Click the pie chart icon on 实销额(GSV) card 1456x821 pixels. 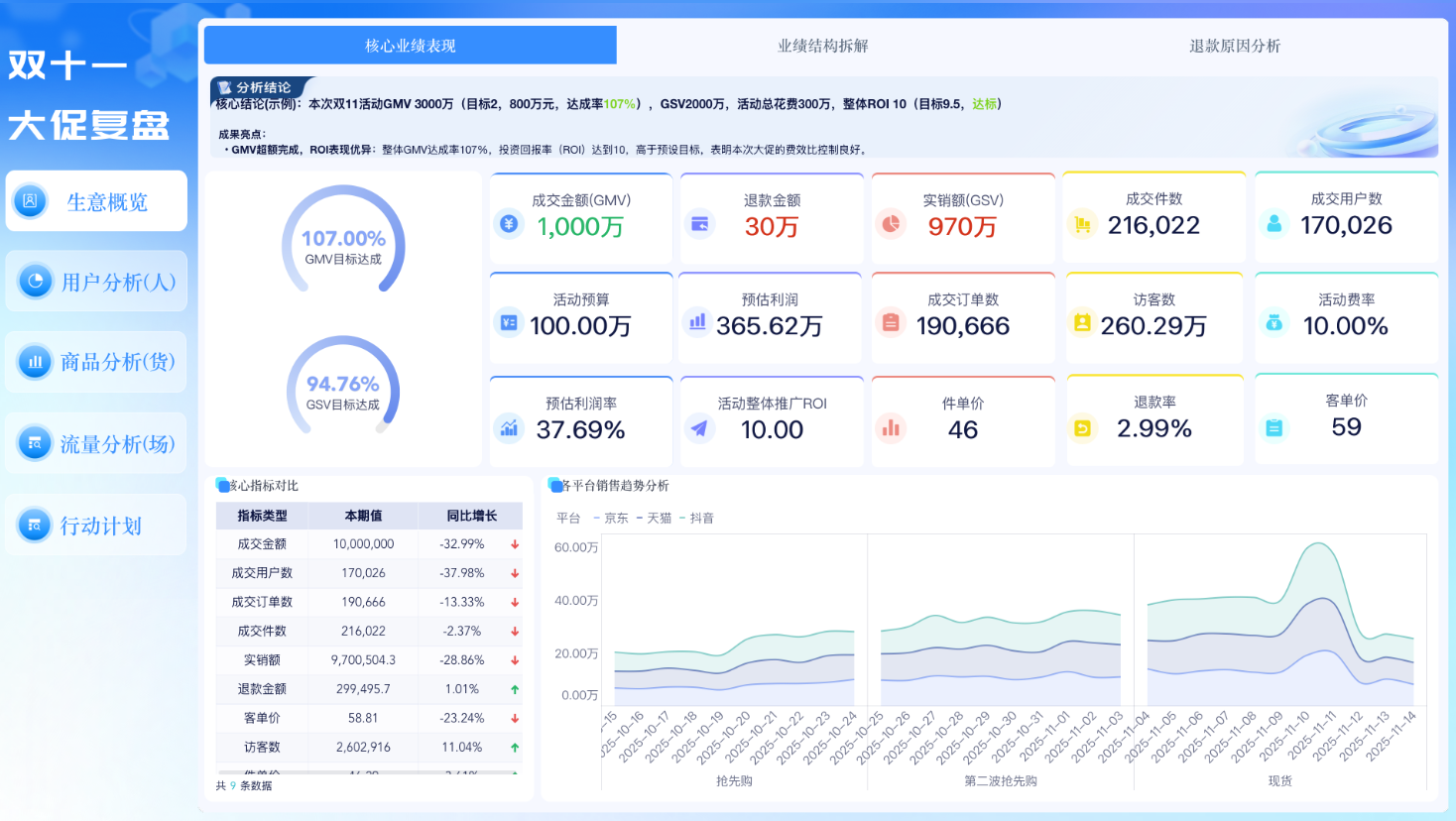coord(892,225)
